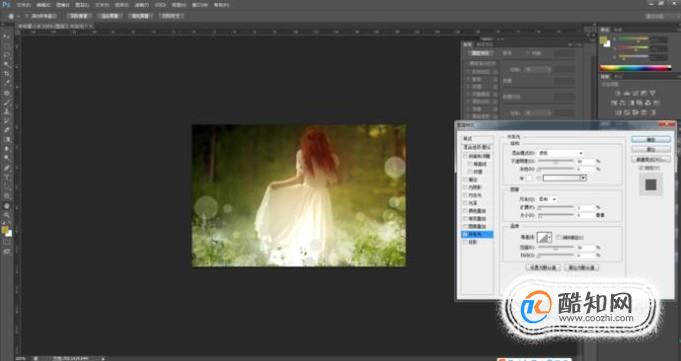Select the Pen tool
Screen dimensions: 681x361
pos(7,168)
